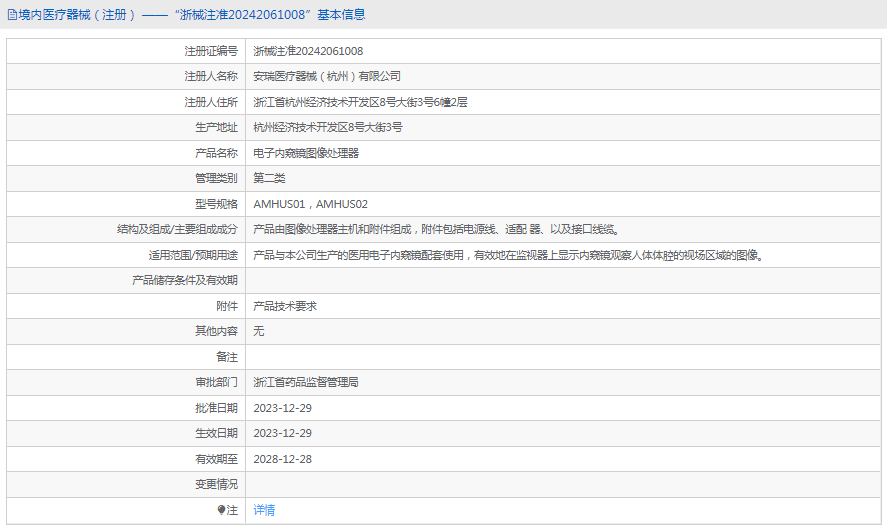Screen dimensions: 887x530
Task: Click management category value 第二类
Action: pos(269,178)
